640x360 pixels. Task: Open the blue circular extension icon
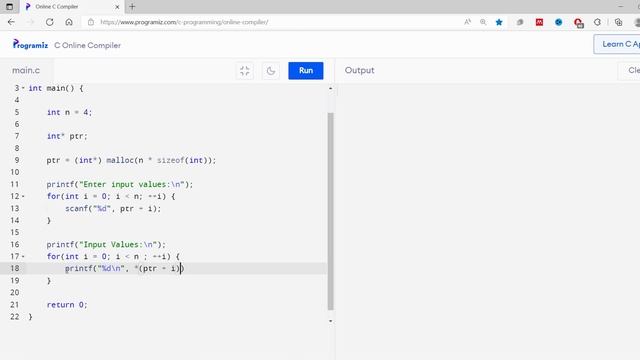[x=558, y=22]
